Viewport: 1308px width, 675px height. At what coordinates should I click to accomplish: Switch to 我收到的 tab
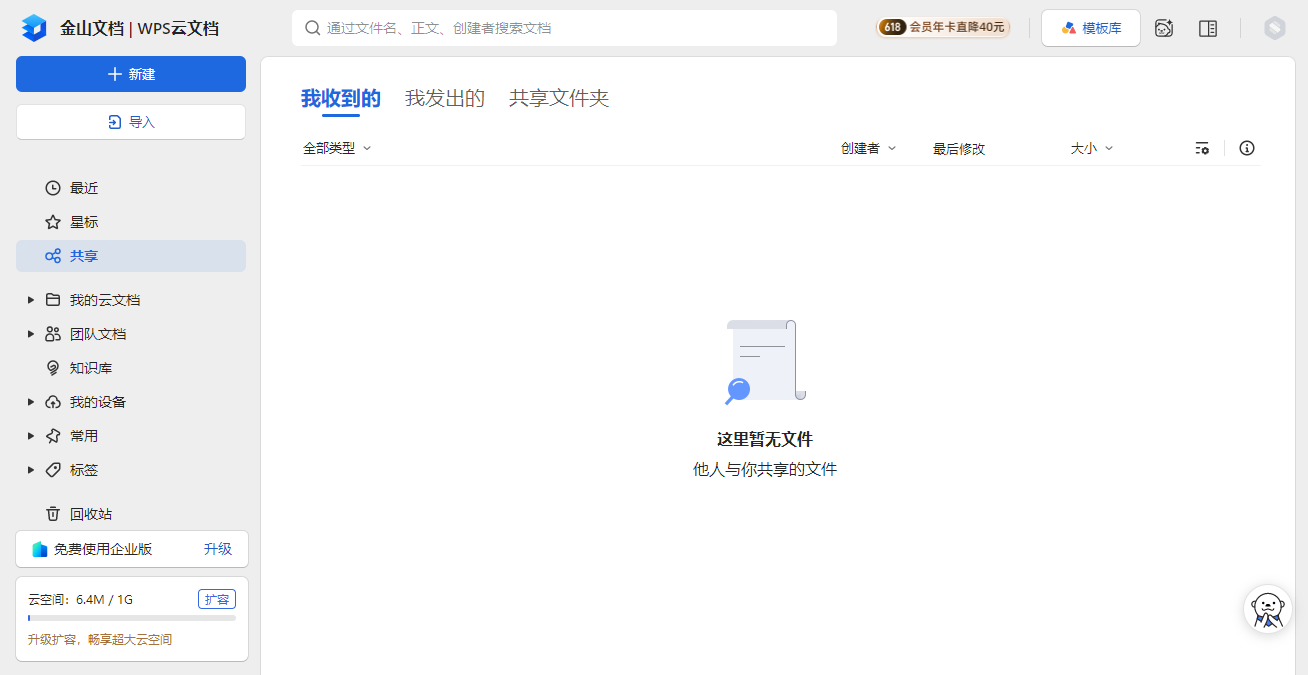pos(341,98)
